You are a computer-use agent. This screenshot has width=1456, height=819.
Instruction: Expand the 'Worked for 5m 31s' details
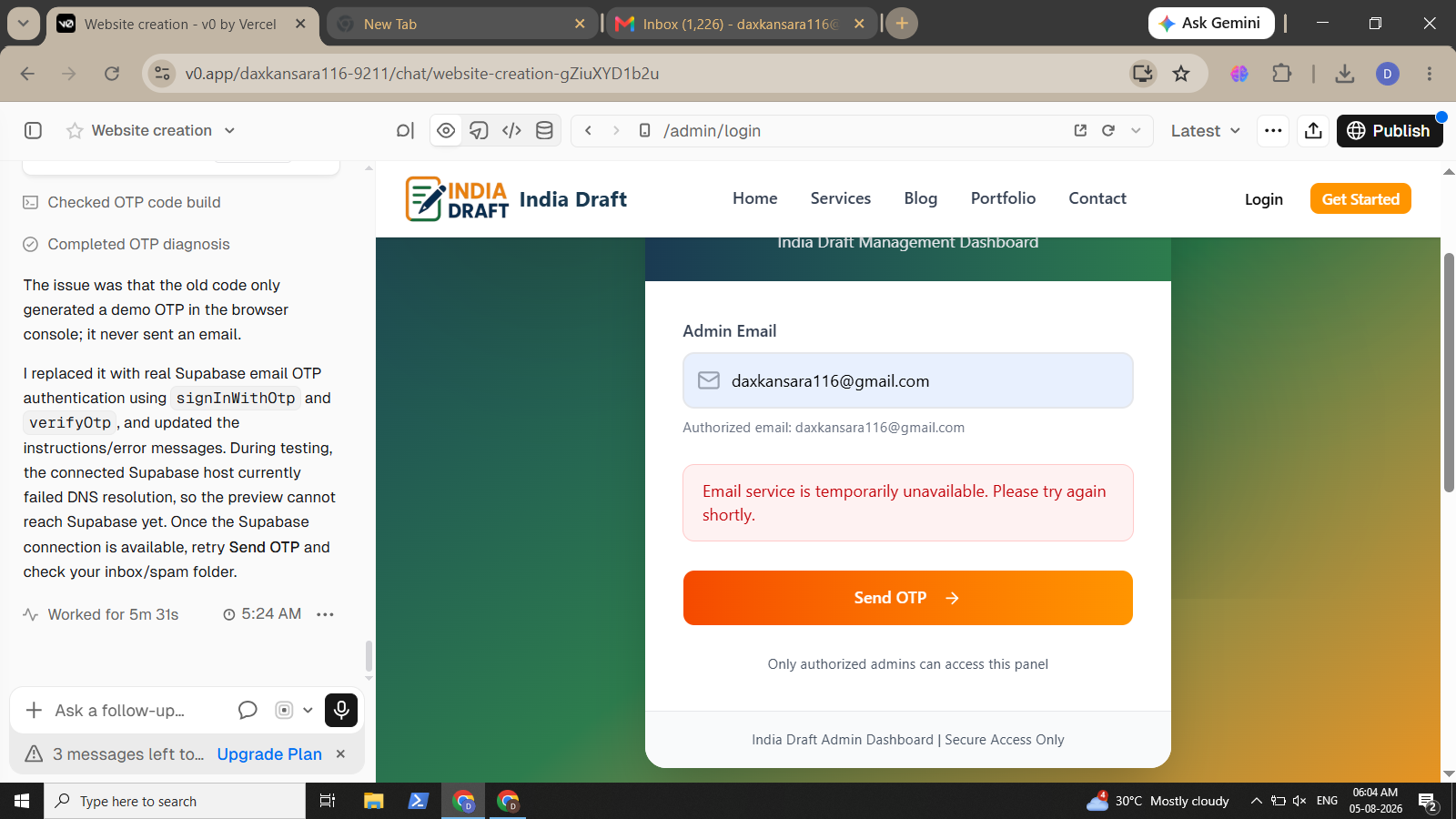(x=101, y=614)
